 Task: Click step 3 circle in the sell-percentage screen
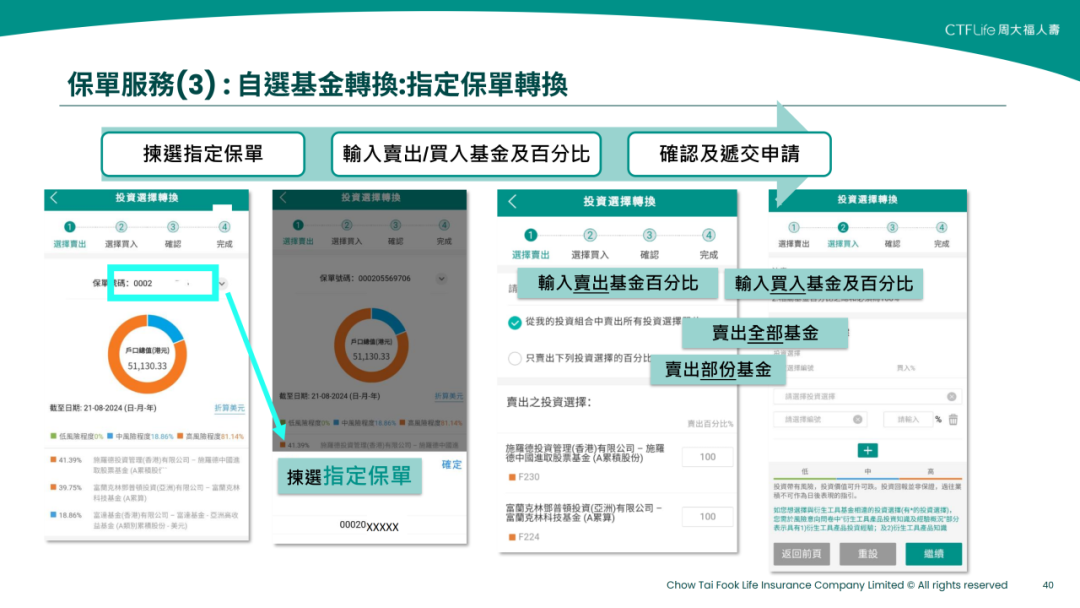(x=649, y=235)
